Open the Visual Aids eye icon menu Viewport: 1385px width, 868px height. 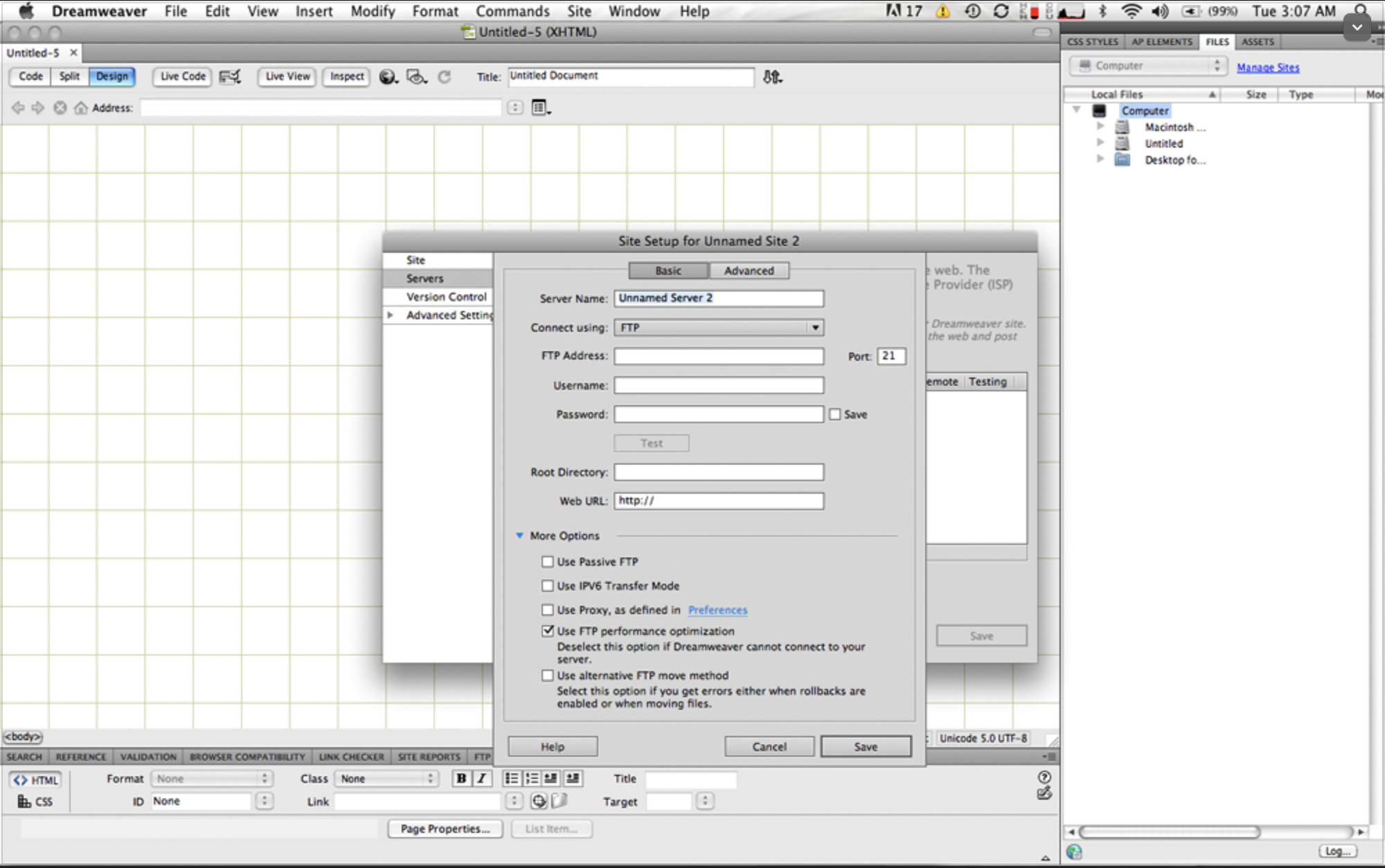415,77
